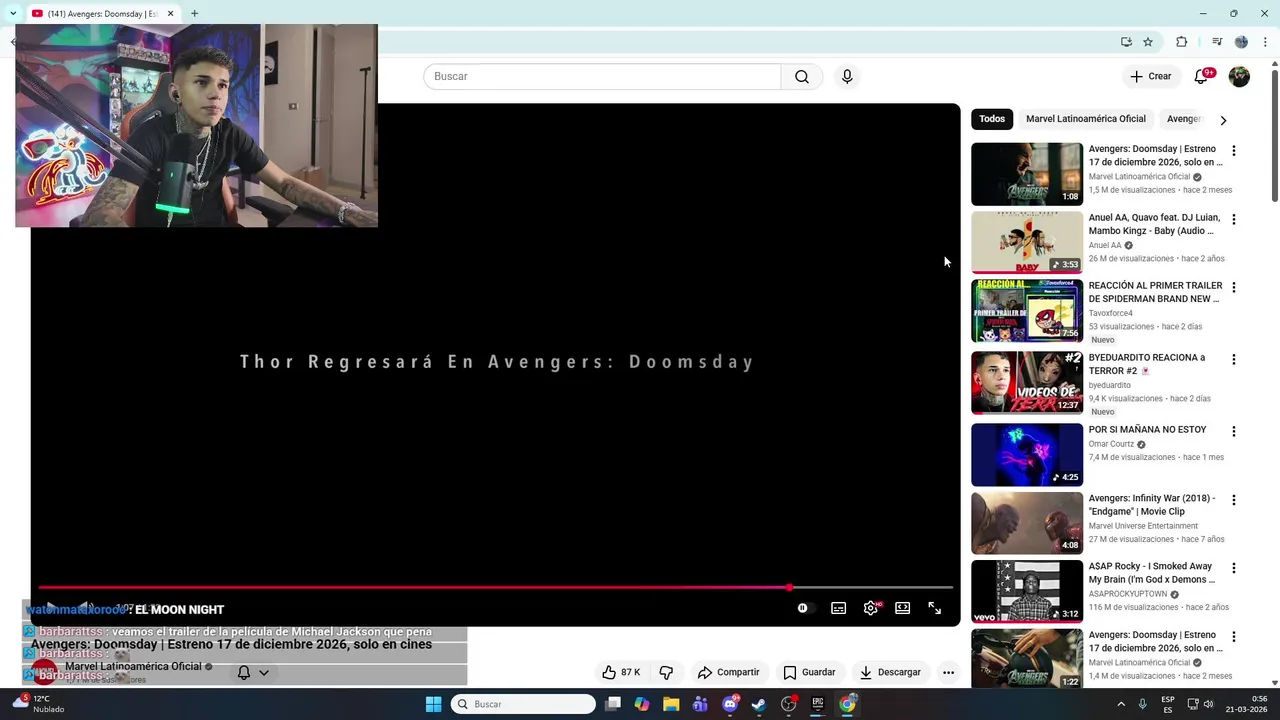Open more actions under video
Screen dimensions: 1280x720
pos(948,672)
